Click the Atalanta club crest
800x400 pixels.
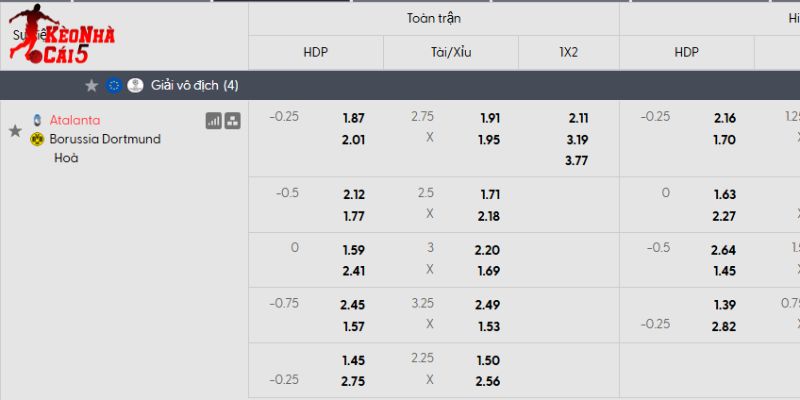click(38, 120)
